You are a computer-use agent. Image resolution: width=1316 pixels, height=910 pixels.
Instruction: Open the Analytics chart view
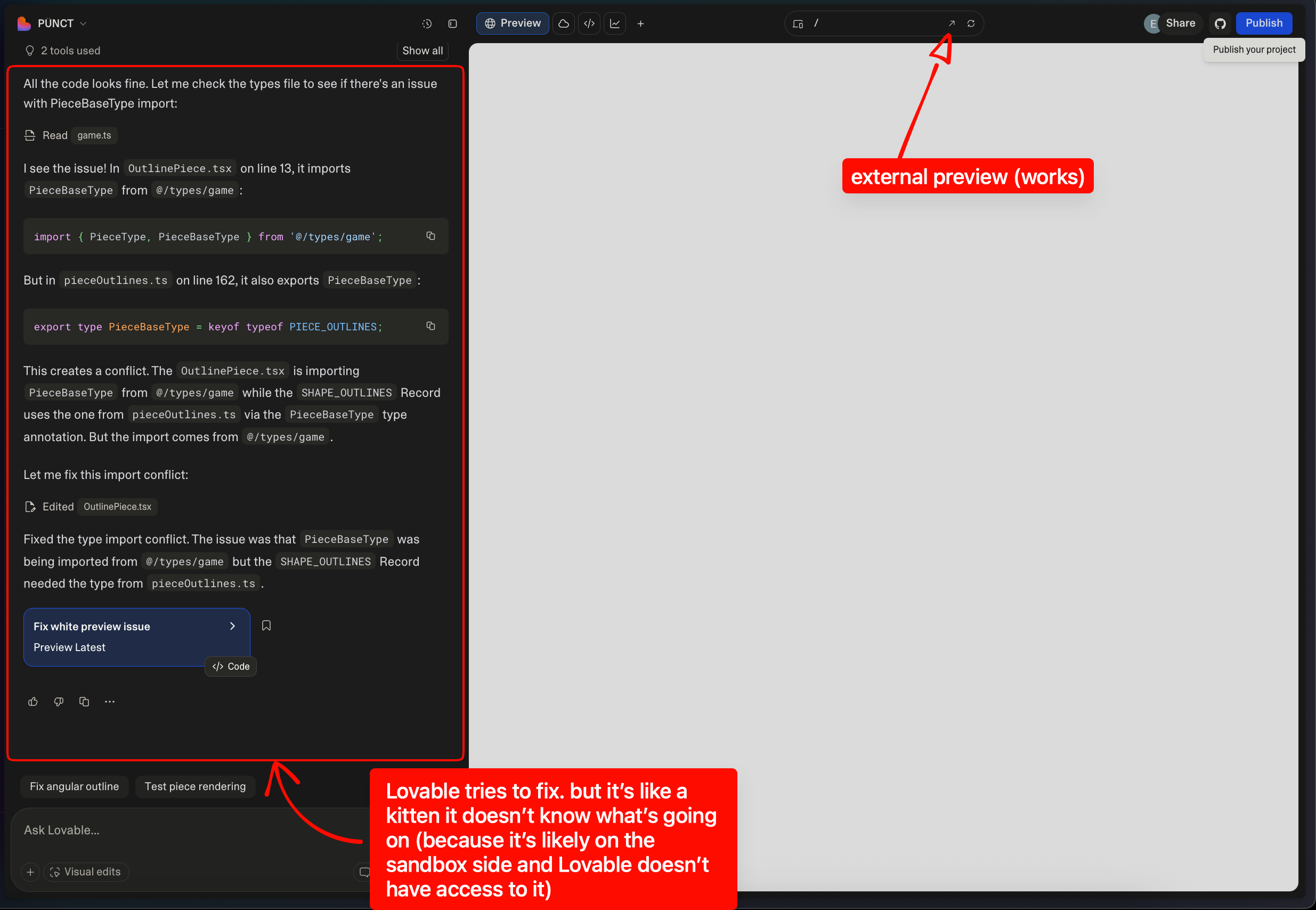(615, 23)
